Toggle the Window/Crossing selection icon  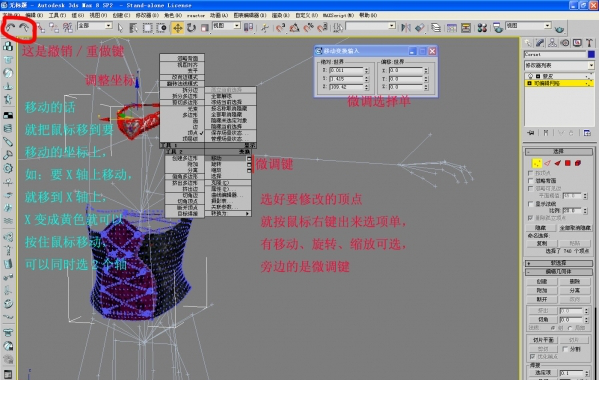[162, 28]
